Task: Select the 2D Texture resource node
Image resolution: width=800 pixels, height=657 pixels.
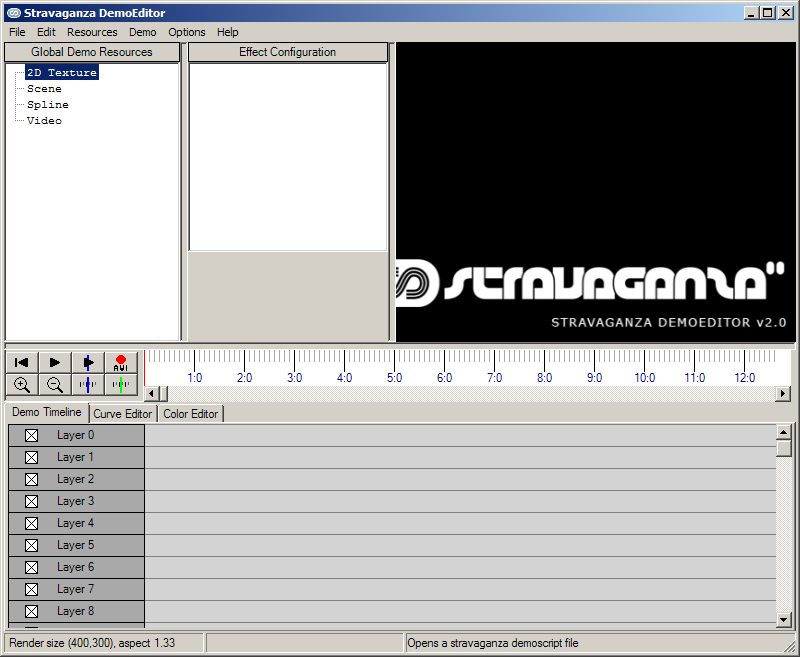Action: (x=62, y=72)
